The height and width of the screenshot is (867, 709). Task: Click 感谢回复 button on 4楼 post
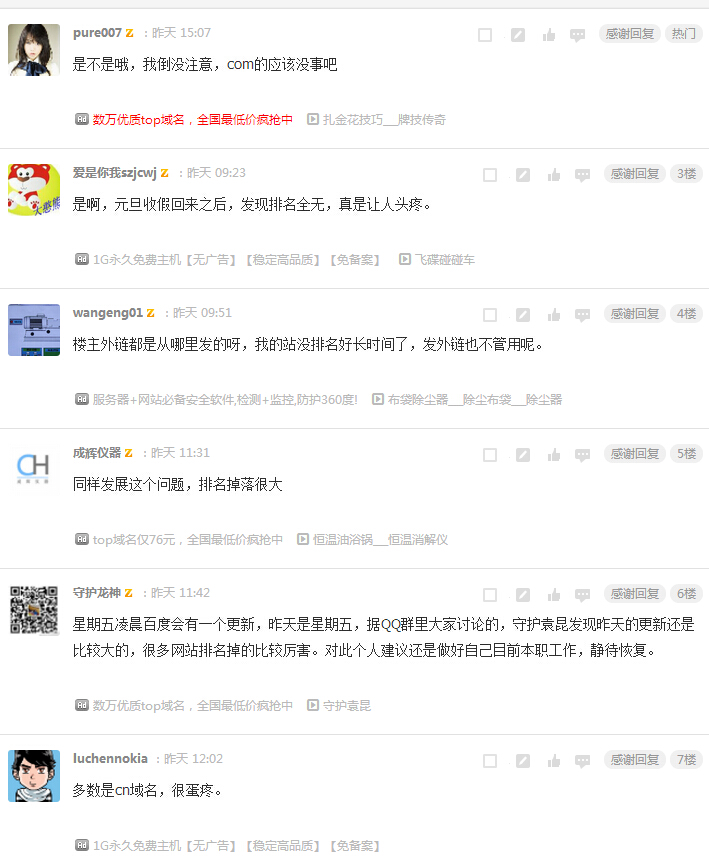click(634, 314)
